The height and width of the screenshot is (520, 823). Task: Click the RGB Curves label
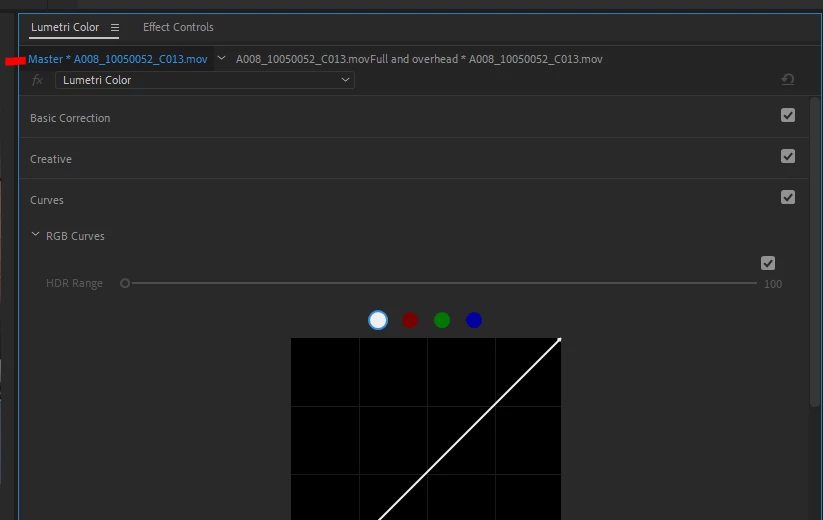(x=75, y=236)
